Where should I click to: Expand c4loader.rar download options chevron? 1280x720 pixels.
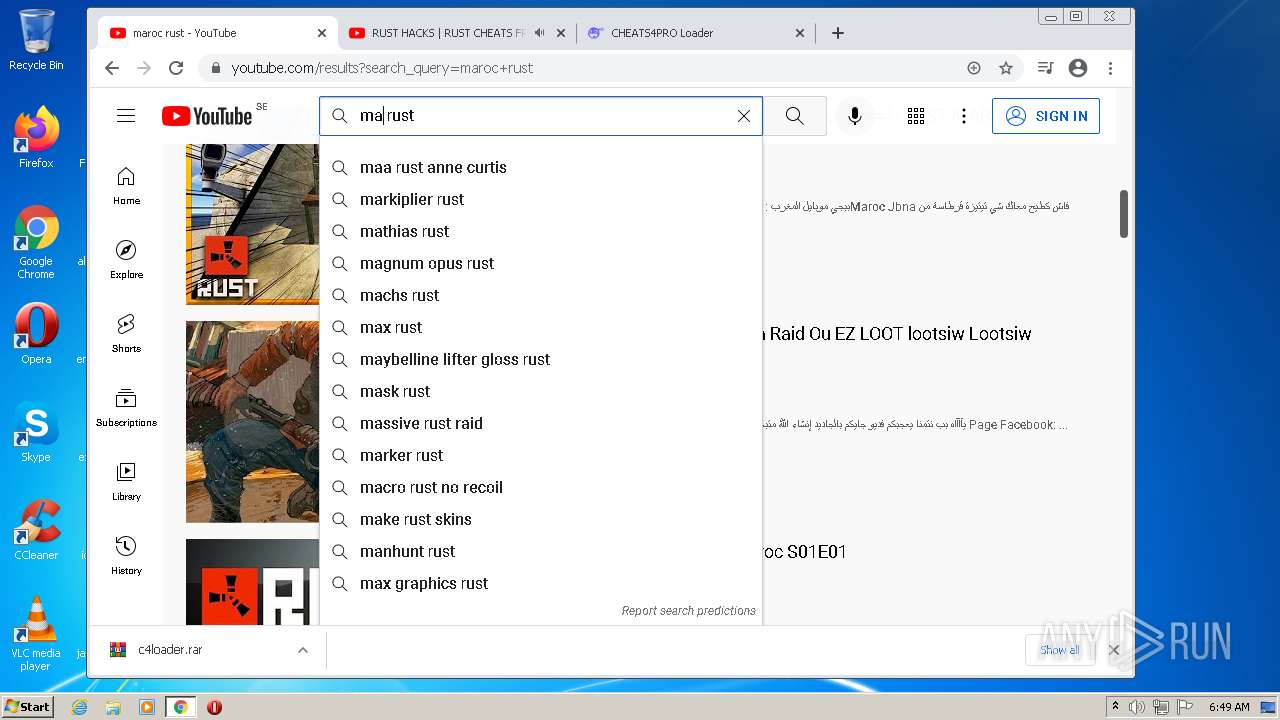tap(302, 650)
